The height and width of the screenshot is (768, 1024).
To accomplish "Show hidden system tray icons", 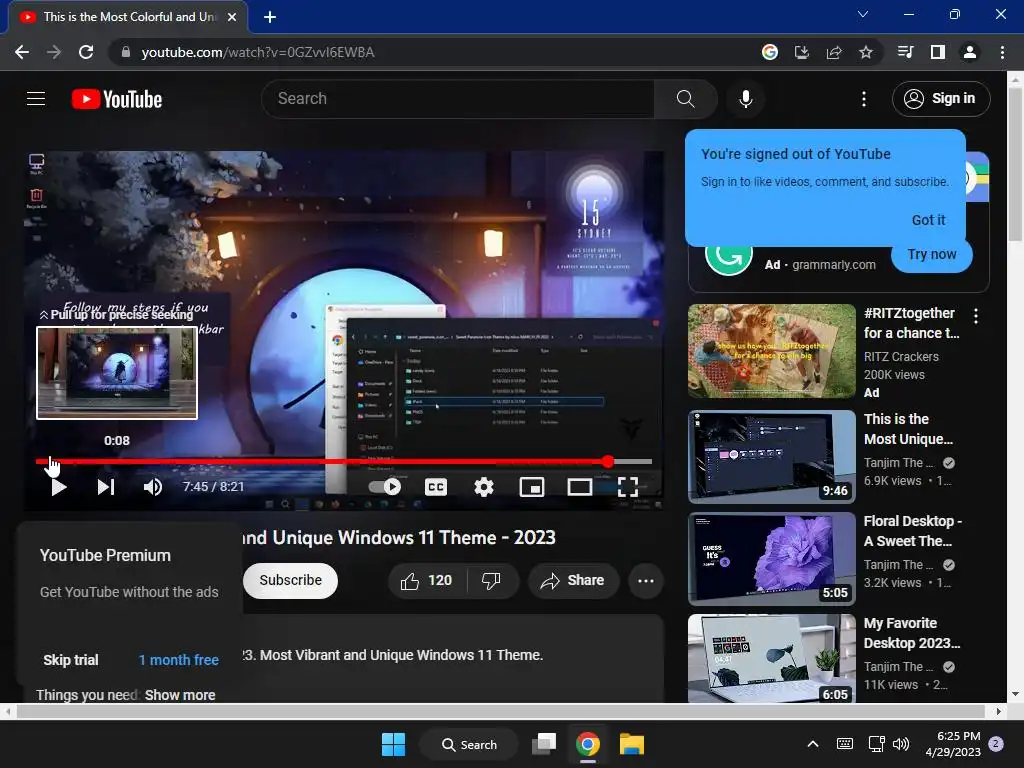I will coord(812,744).
